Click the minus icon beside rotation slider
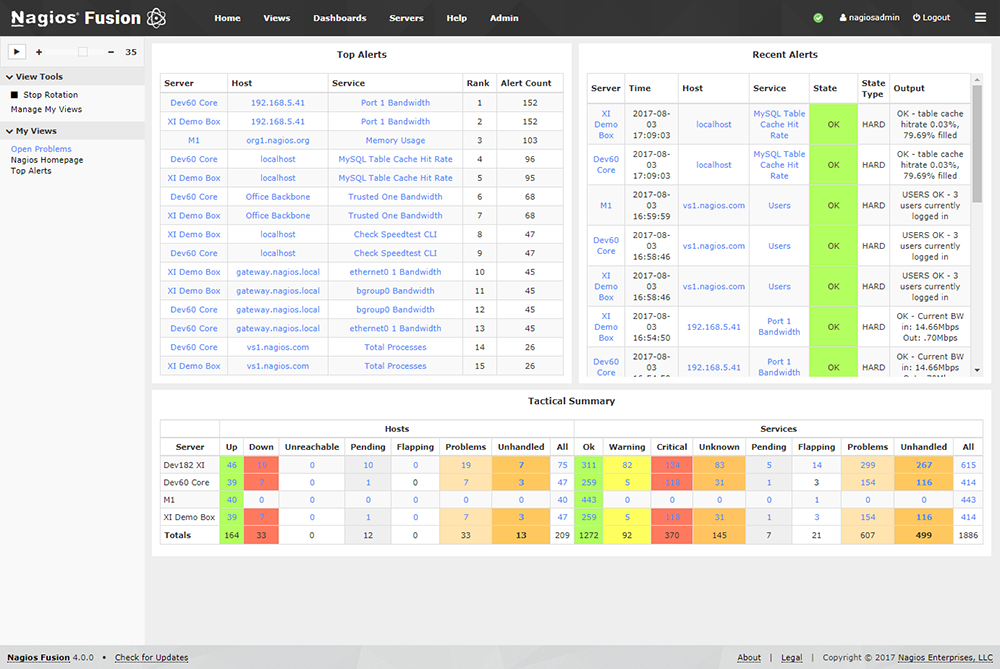Viewport: 1000px width, 669px height. pyautogui.click(x=110, y=52)
